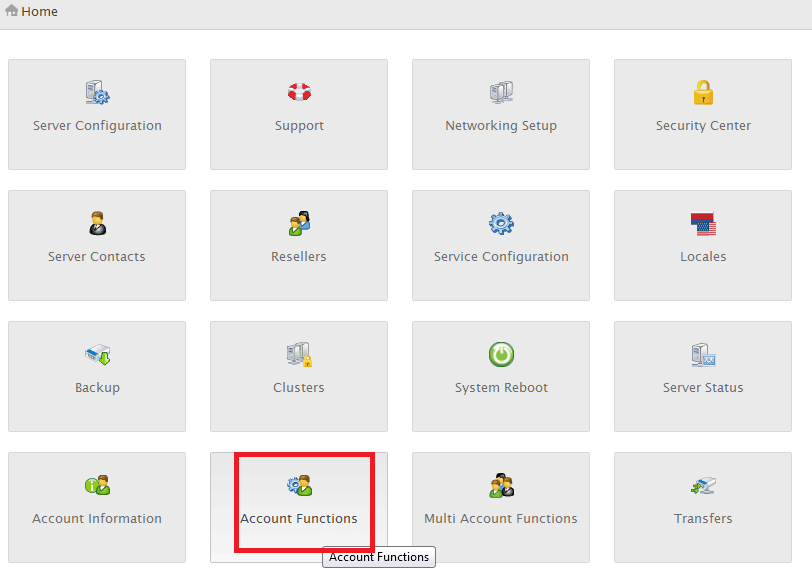Select the Account Functions tile label
Image resolution: width=812 pixels, height=569 pixels.
click(299, 518)
